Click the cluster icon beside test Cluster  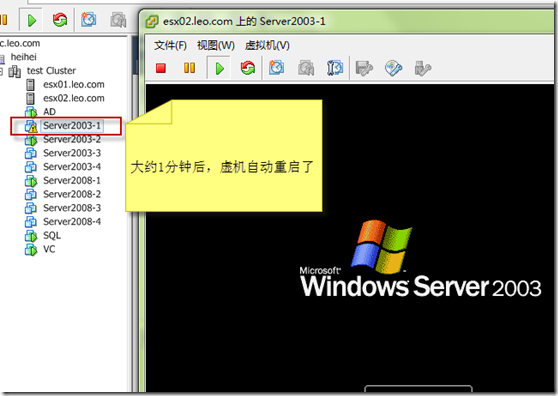click(15, 71)
